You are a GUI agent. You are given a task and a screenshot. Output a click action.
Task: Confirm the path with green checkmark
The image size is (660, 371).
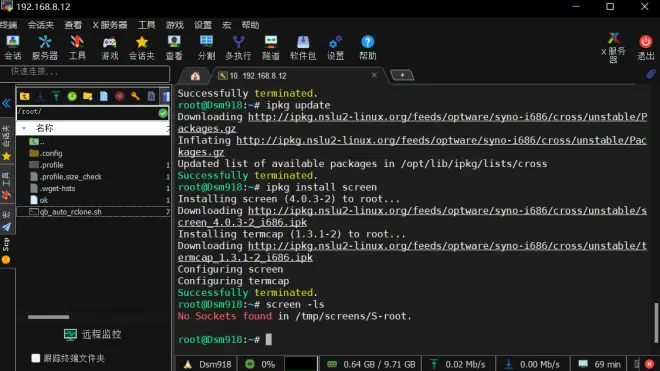(x=163, y=113)
